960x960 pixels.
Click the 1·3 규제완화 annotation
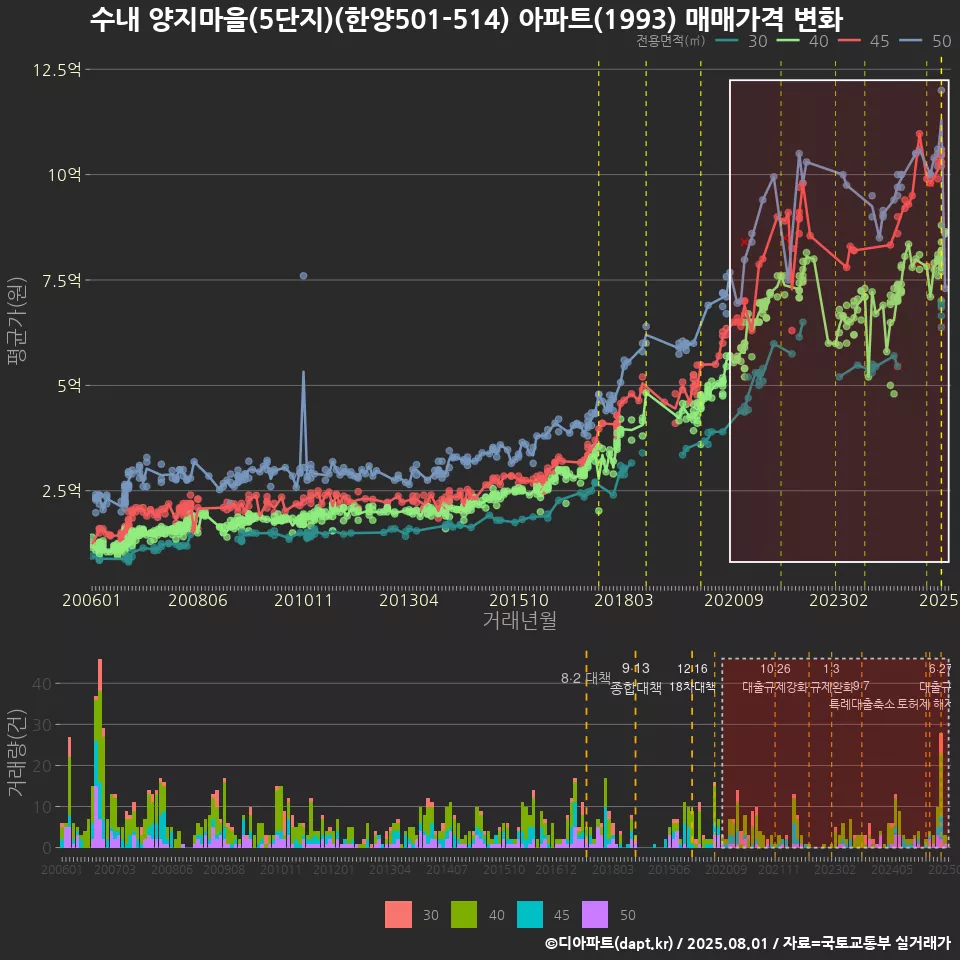click(831, 678)
